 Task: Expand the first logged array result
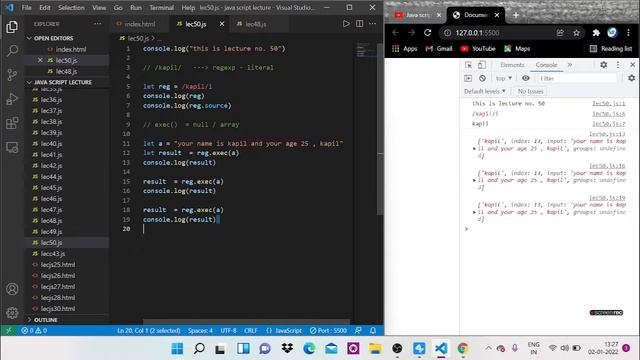[474, 149]
